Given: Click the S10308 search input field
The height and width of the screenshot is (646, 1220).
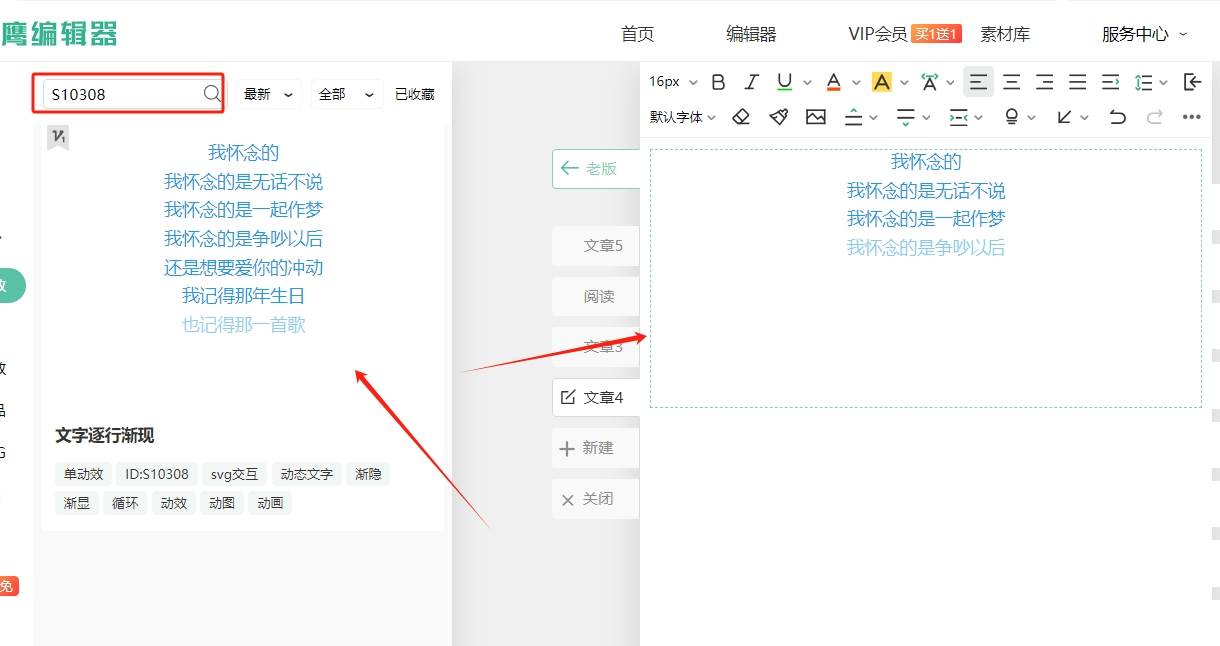Looking at the screenshot, I should (122, 94).
